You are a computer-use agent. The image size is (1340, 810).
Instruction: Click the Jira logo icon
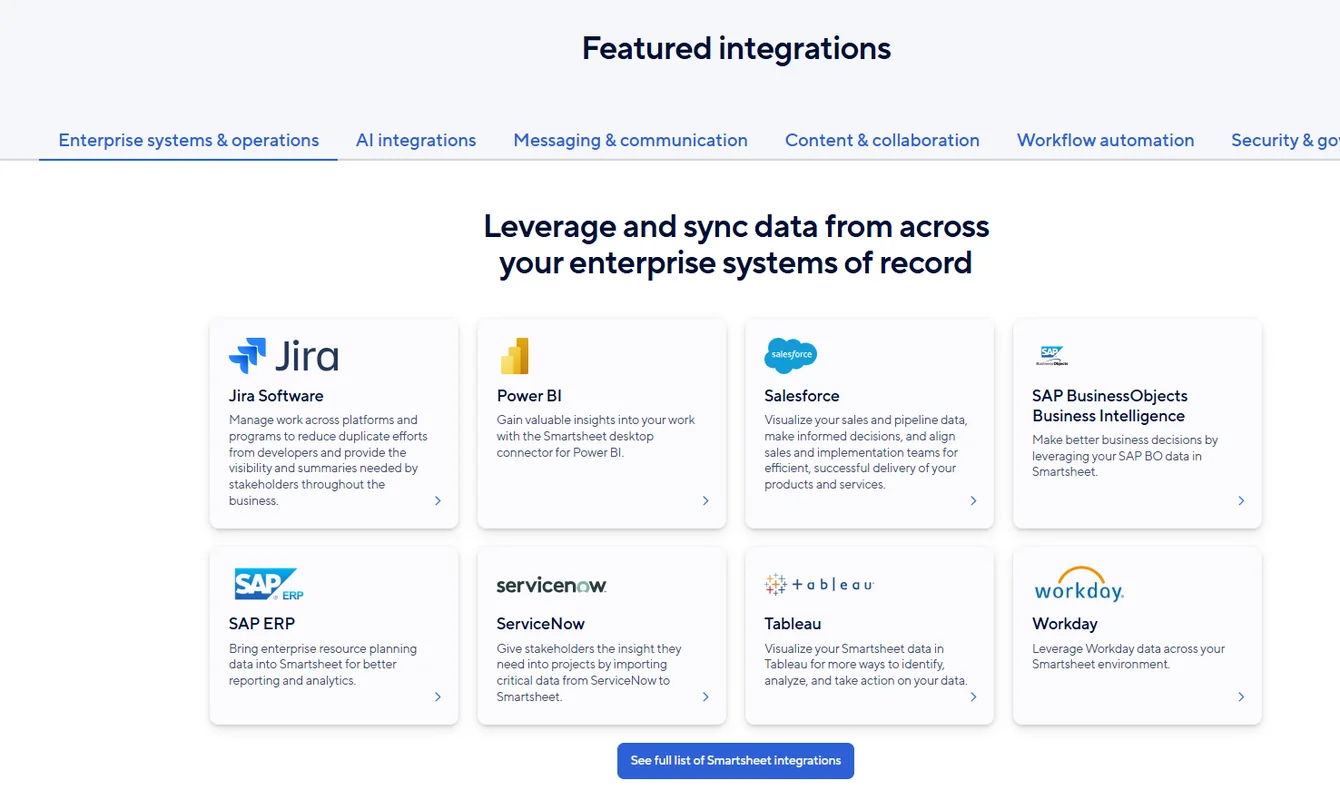click(x=283, y=356)
